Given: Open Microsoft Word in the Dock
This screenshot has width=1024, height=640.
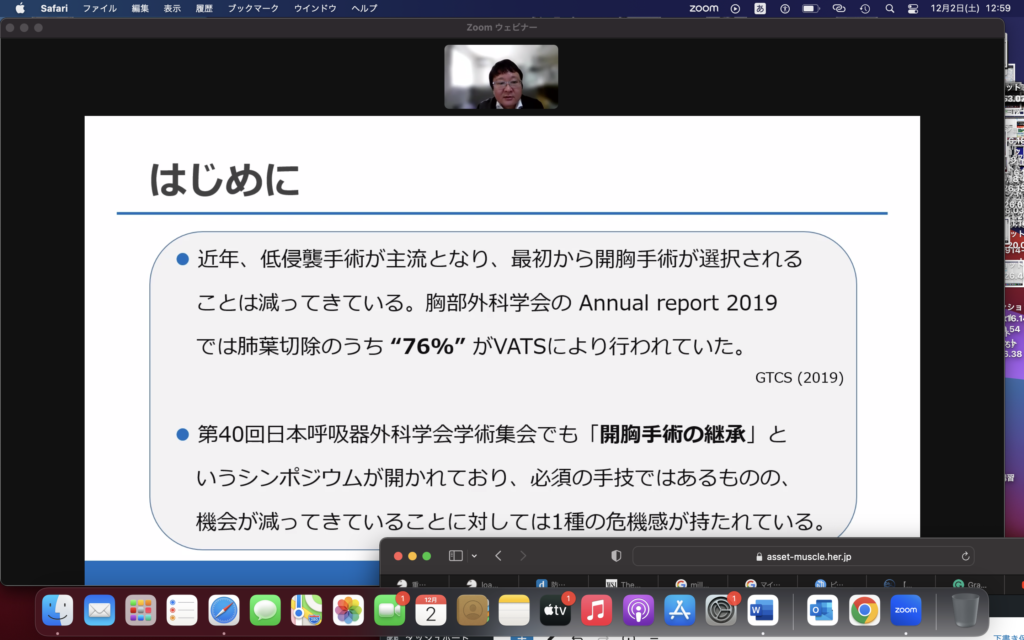Looking at the screenshot, I should (x=762, y=609).
